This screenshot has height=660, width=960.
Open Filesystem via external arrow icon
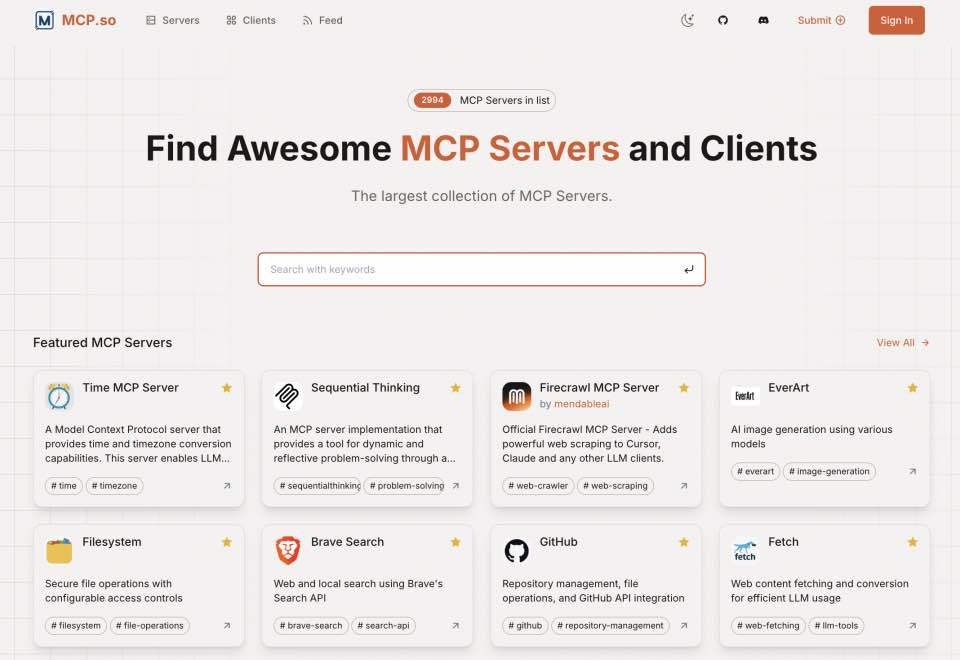tap(227, 626)
